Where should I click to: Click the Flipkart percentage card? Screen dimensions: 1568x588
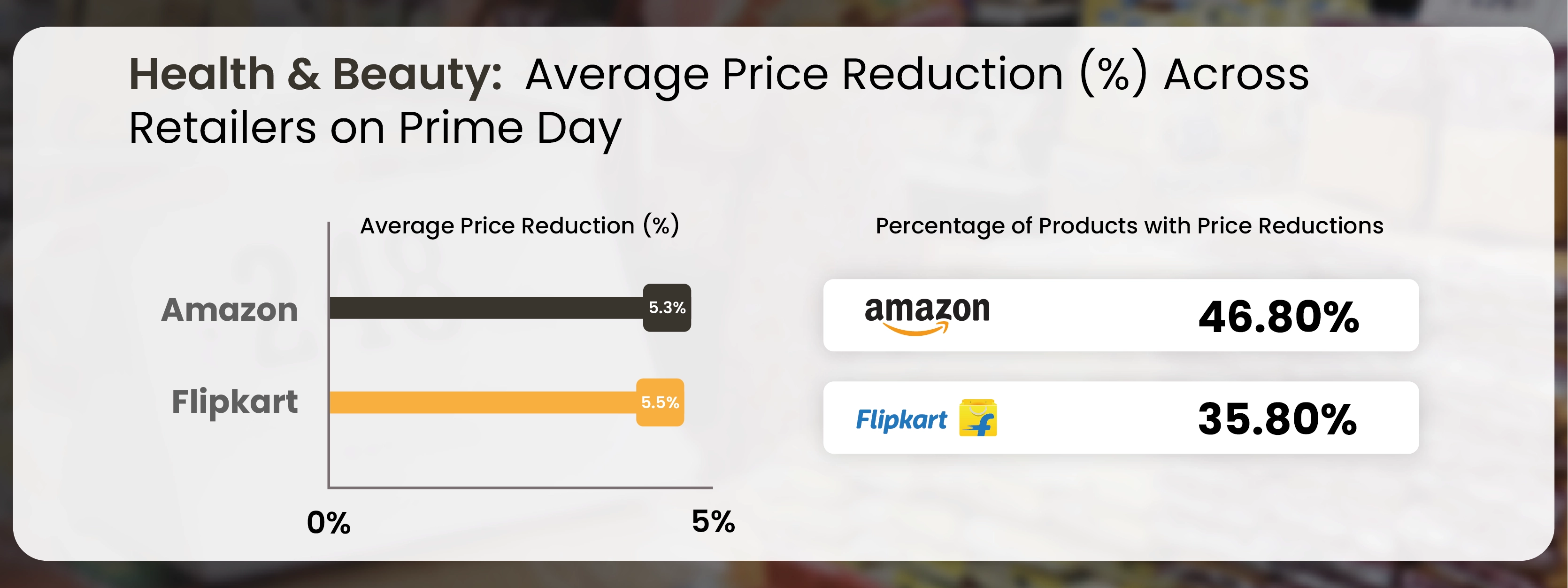[1121, 418]
